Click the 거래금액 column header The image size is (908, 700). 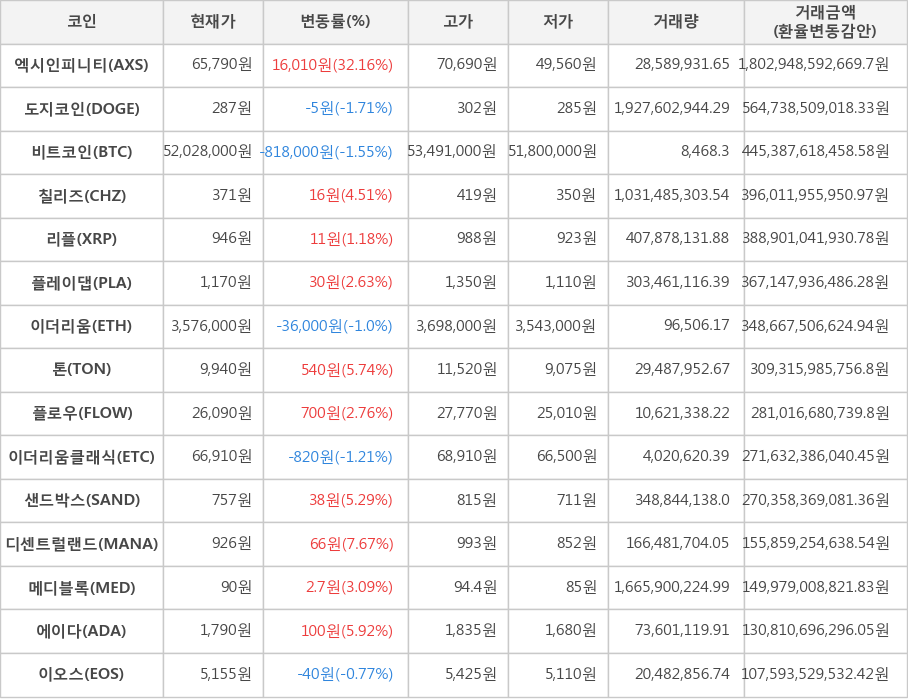point(825,22)
